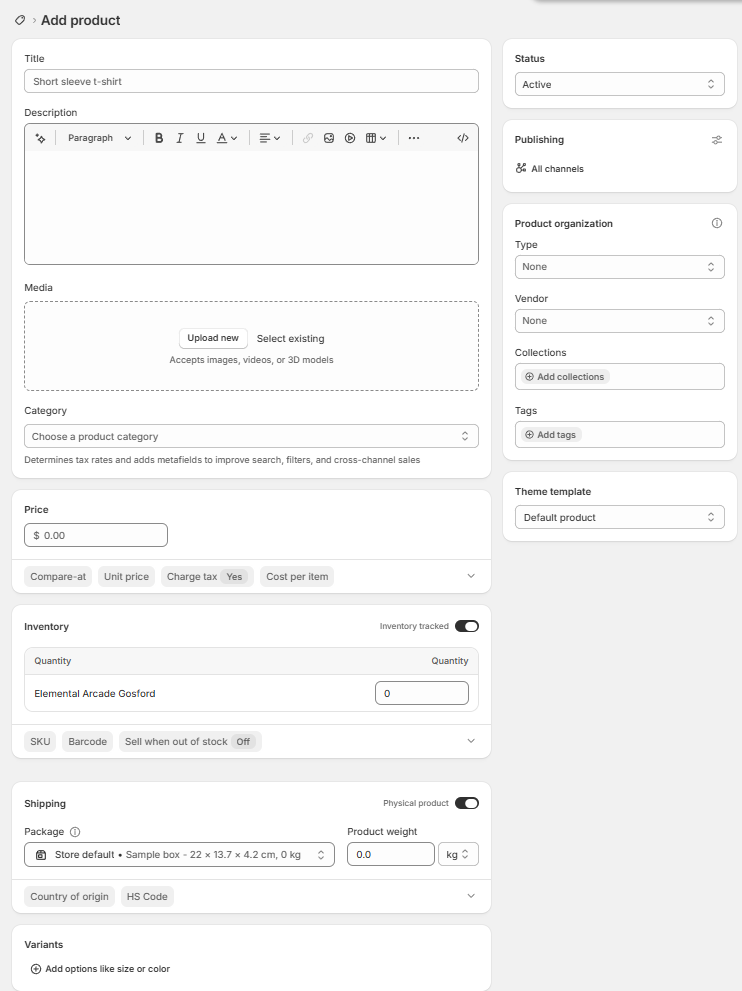This screenshot has width=742, height=991.
Task: Expand the pricing details chevron
Action: pos(471,576)
